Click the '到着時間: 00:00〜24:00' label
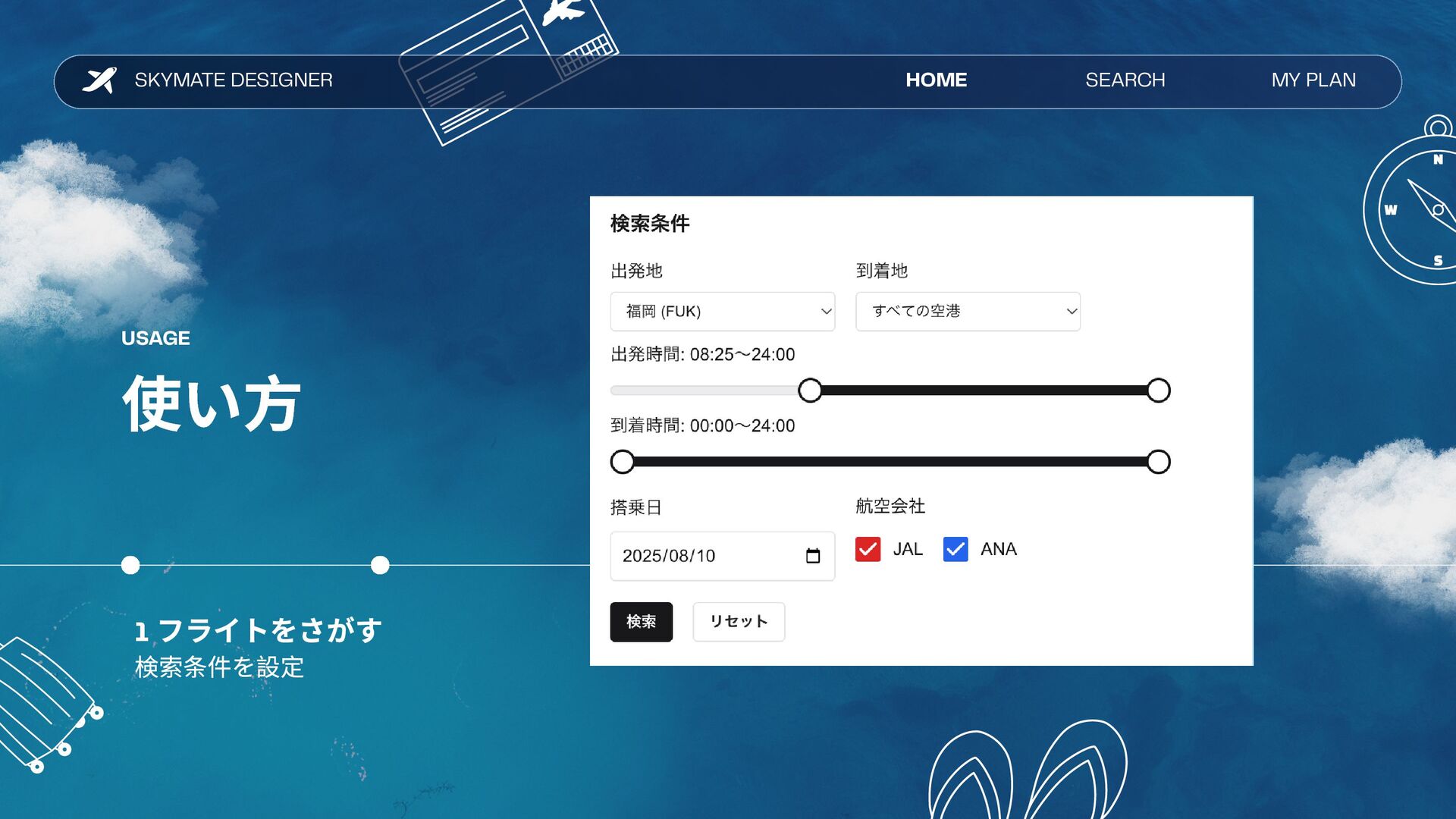Viewport: 1456px width, 819px height. point(703,425)
